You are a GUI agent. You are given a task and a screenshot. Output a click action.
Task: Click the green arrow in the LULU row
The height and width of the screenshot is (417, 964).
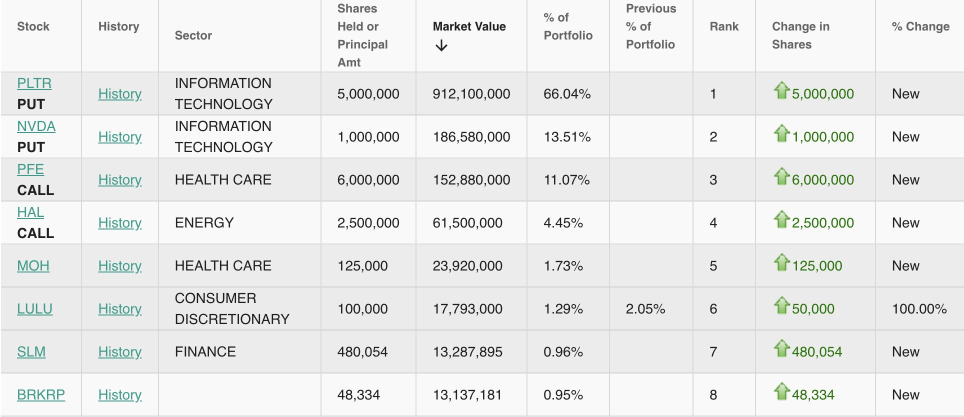(781, 307)
